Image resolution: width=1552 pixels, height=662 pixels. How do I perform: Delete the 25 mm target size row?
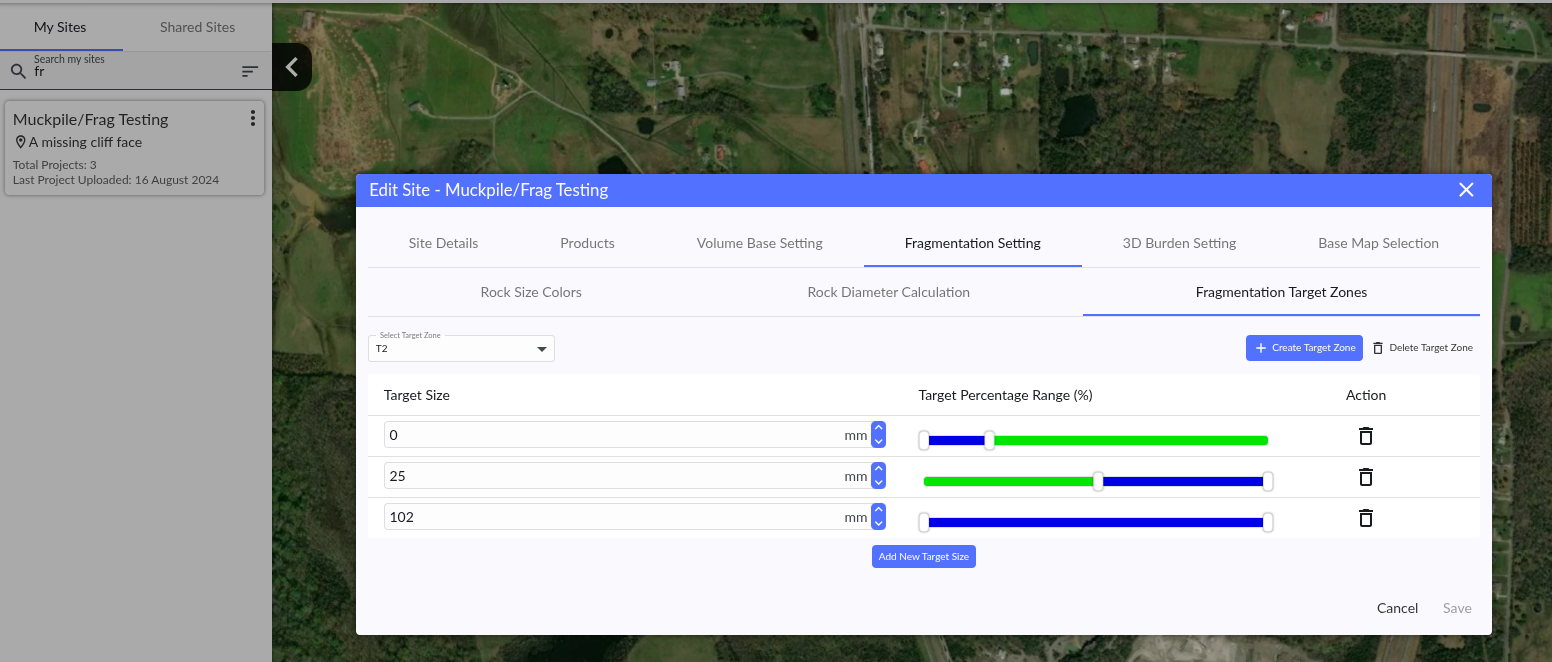(1365, 477)
